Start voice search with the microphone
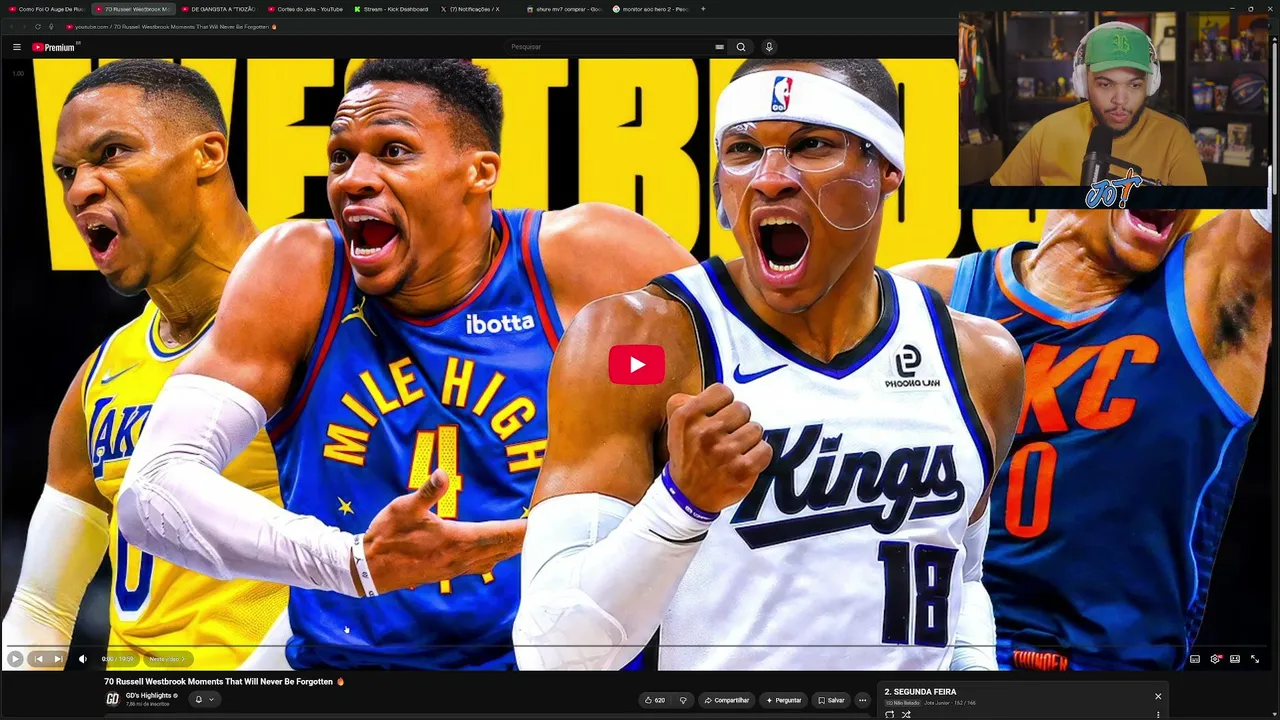Image resolution: width=1280 pixels, height=720 pixels. (x=769, y=47)
